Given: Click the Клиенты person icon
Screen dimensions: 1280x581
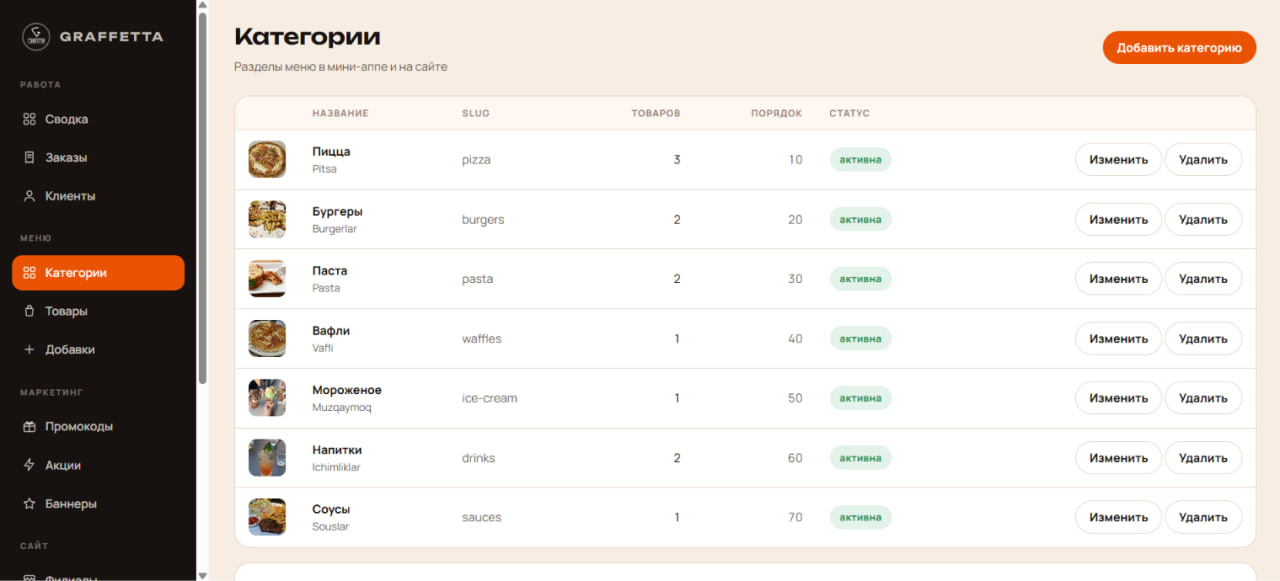Looking at the screenshot, I should point(29,196).
